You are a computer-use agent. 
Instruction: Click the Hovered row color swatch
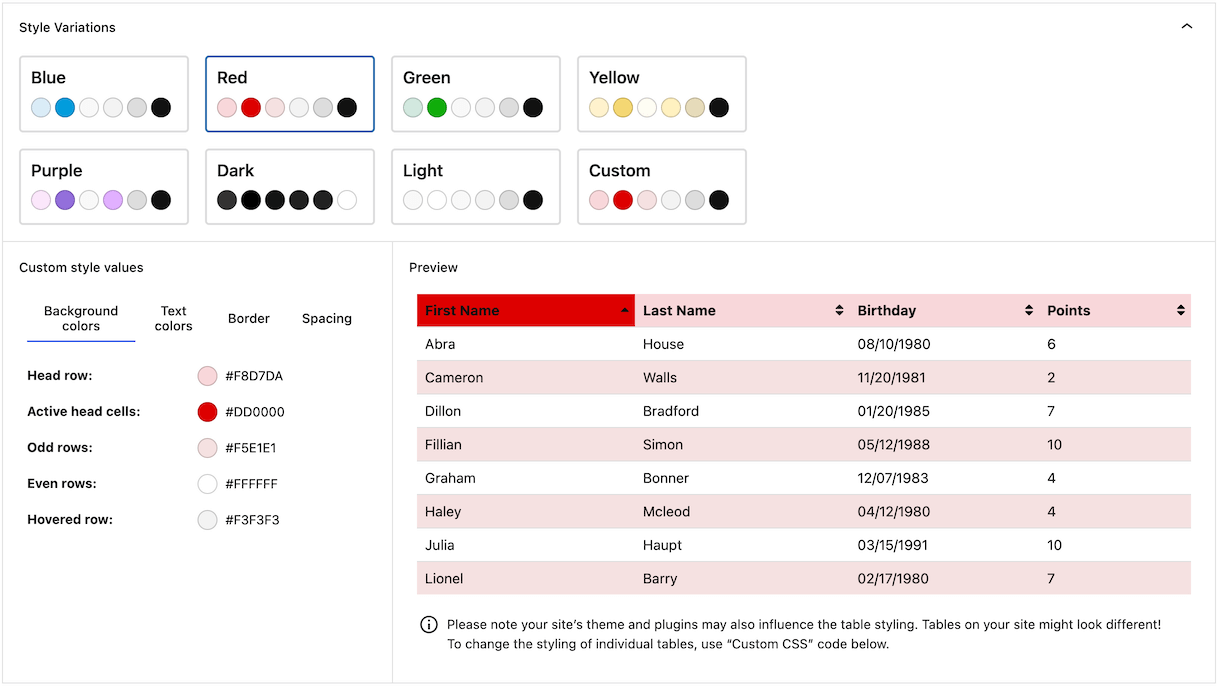(x=207, y=519)
